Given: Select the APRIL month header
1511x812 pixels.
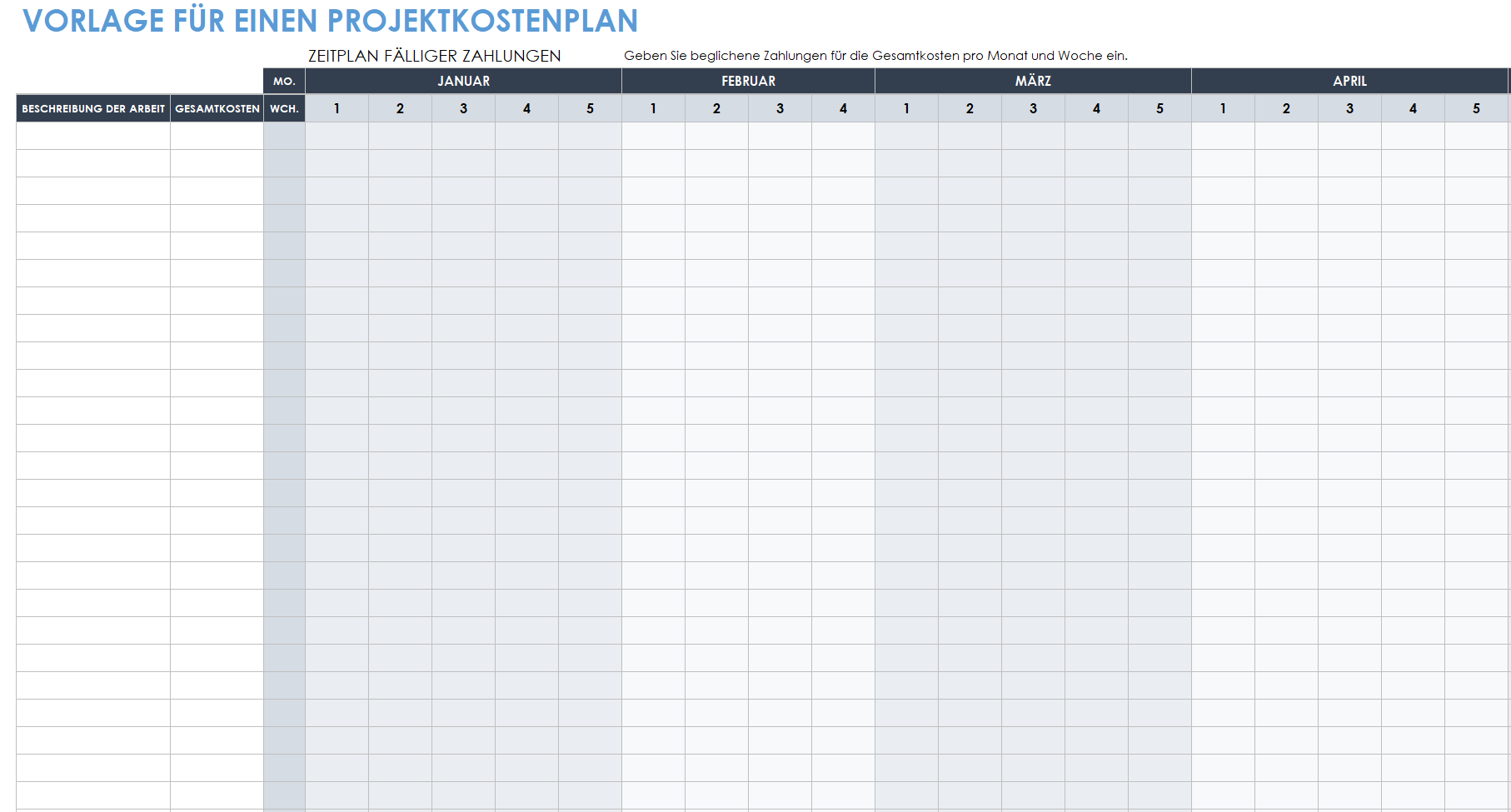Looking at the screenshot, I should (1349, 81).
